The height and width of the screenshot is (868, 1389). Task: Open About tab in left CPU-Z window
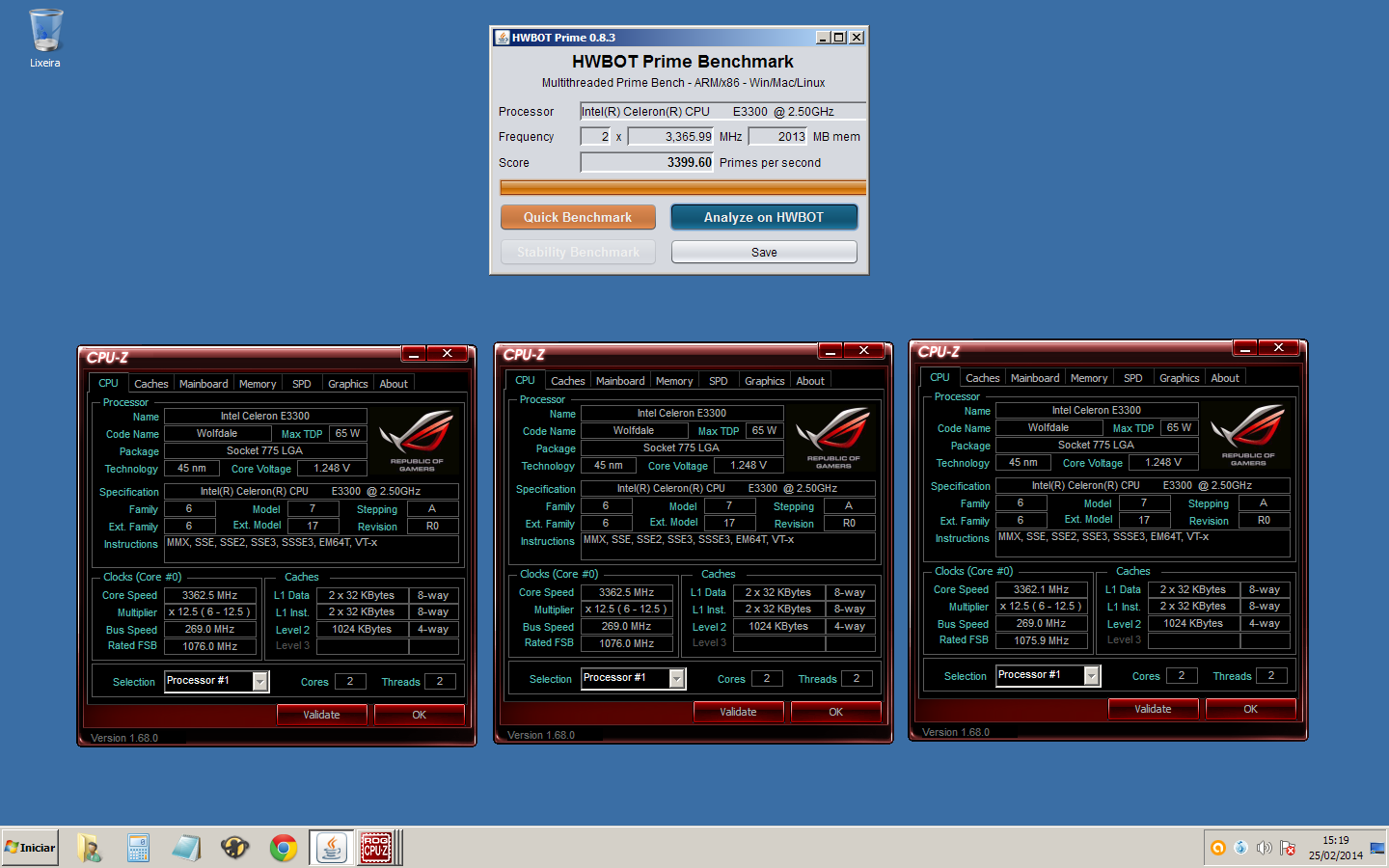point(394,384)
